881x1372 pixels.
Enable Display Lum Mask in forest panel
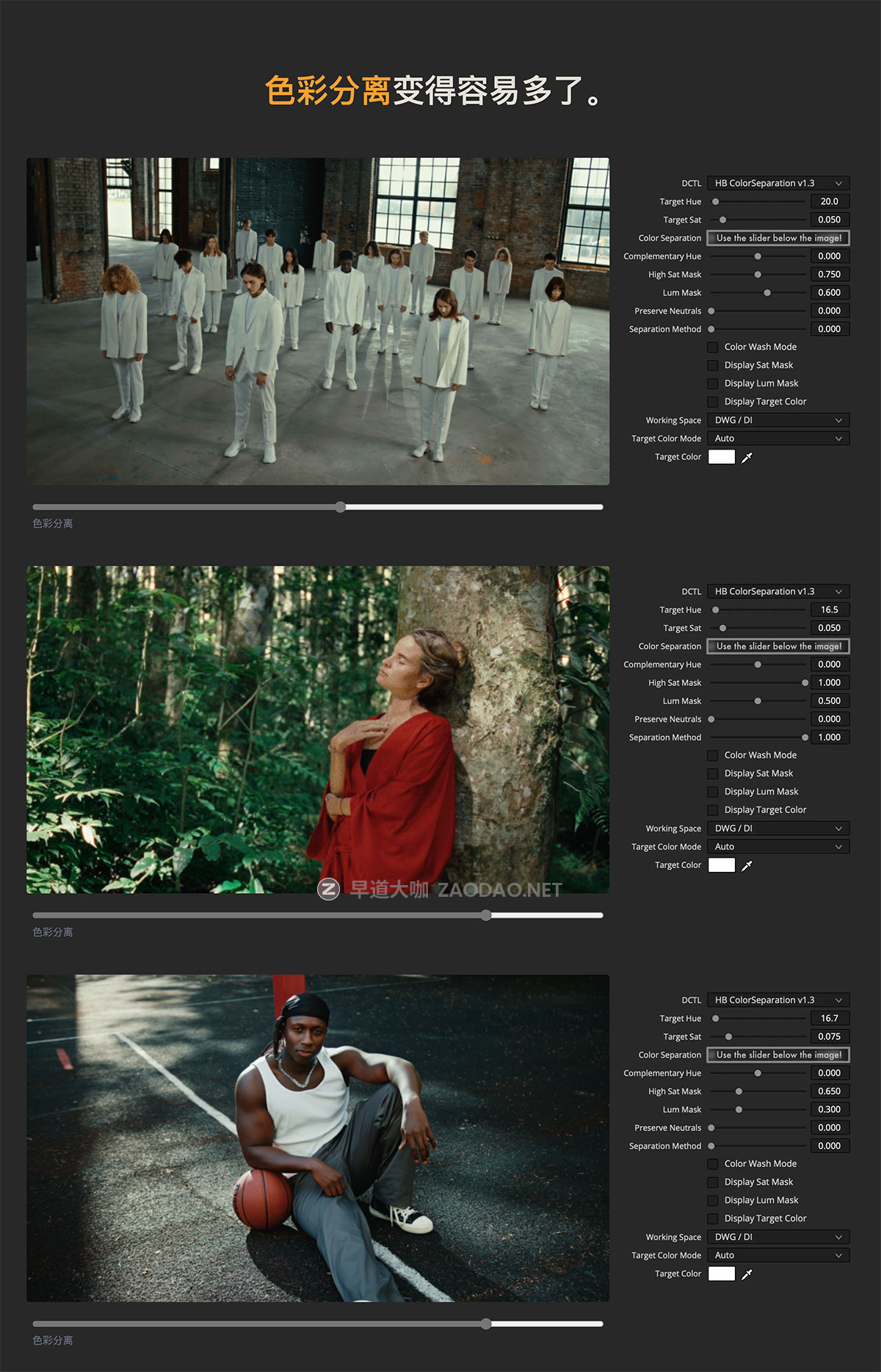(713, 792)
